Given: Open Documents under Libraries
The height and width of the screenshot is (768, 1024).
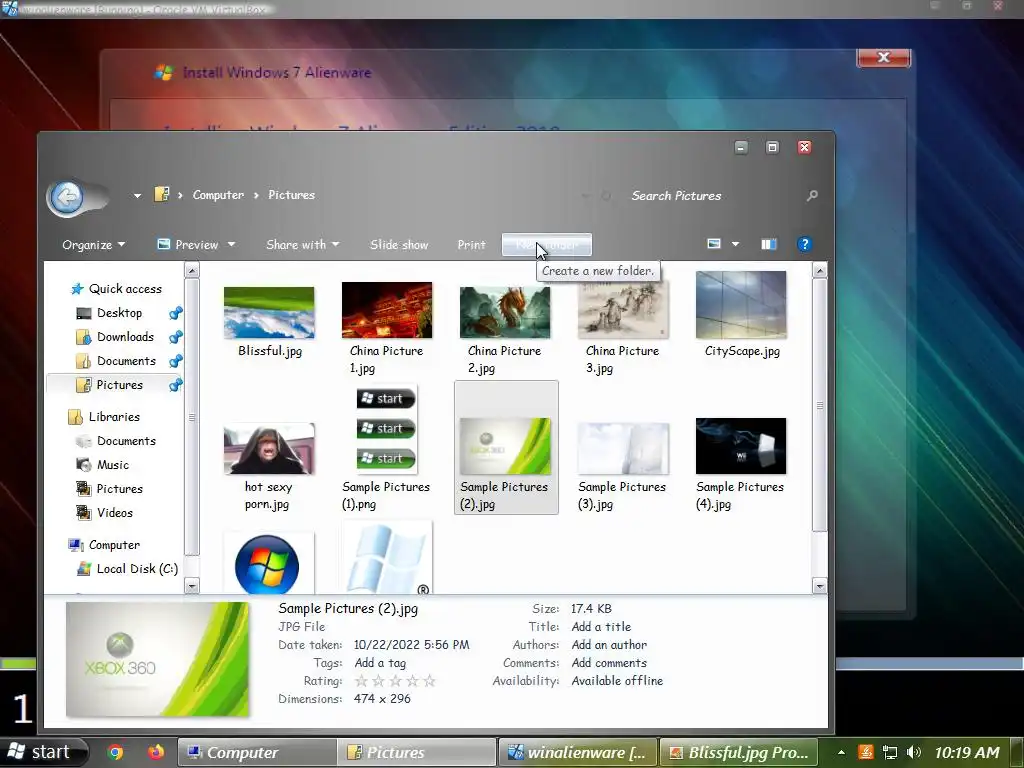Looking at the screenshot, I should coord(117,441).
